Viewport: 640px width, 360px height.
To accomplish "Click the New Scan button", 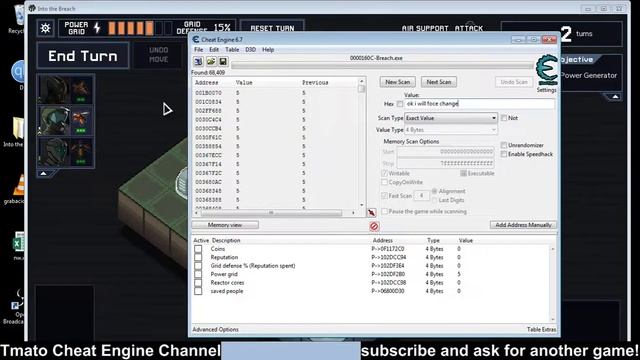I will [x=398, y=82].
